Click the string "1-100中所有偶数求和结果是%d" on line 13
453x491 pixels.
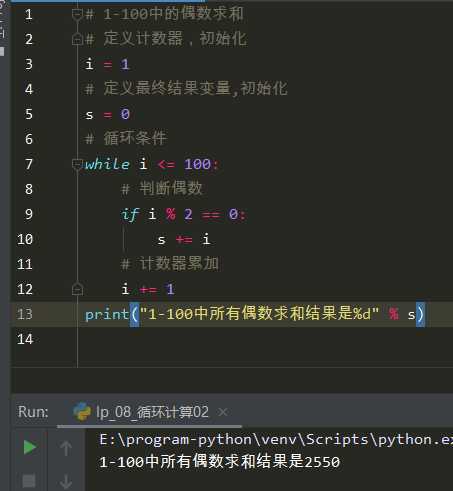(x=260, y=314)
